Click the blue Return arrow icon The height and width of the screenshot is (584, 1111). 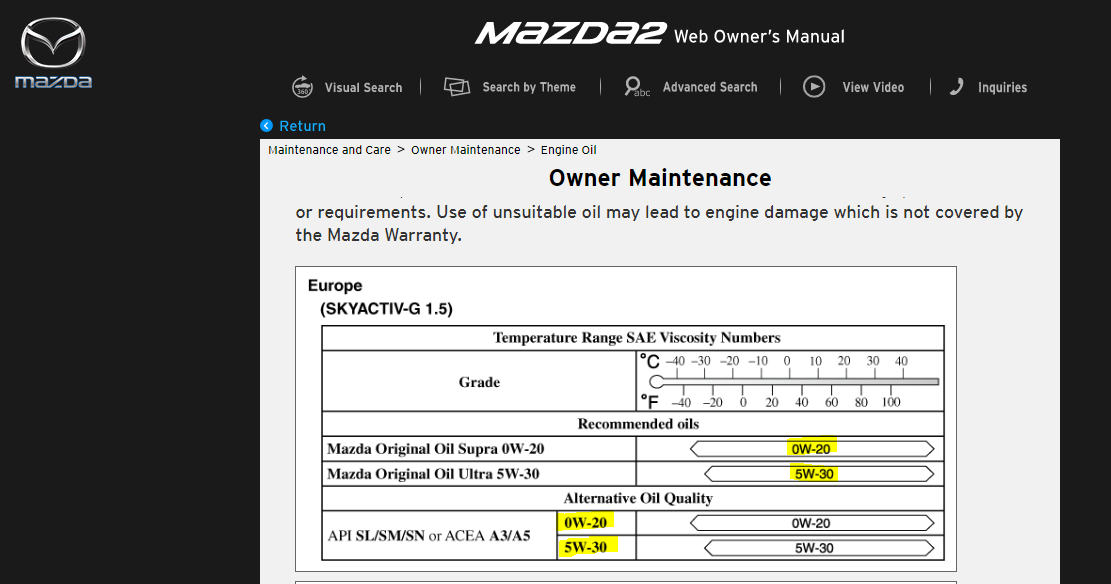266,126
